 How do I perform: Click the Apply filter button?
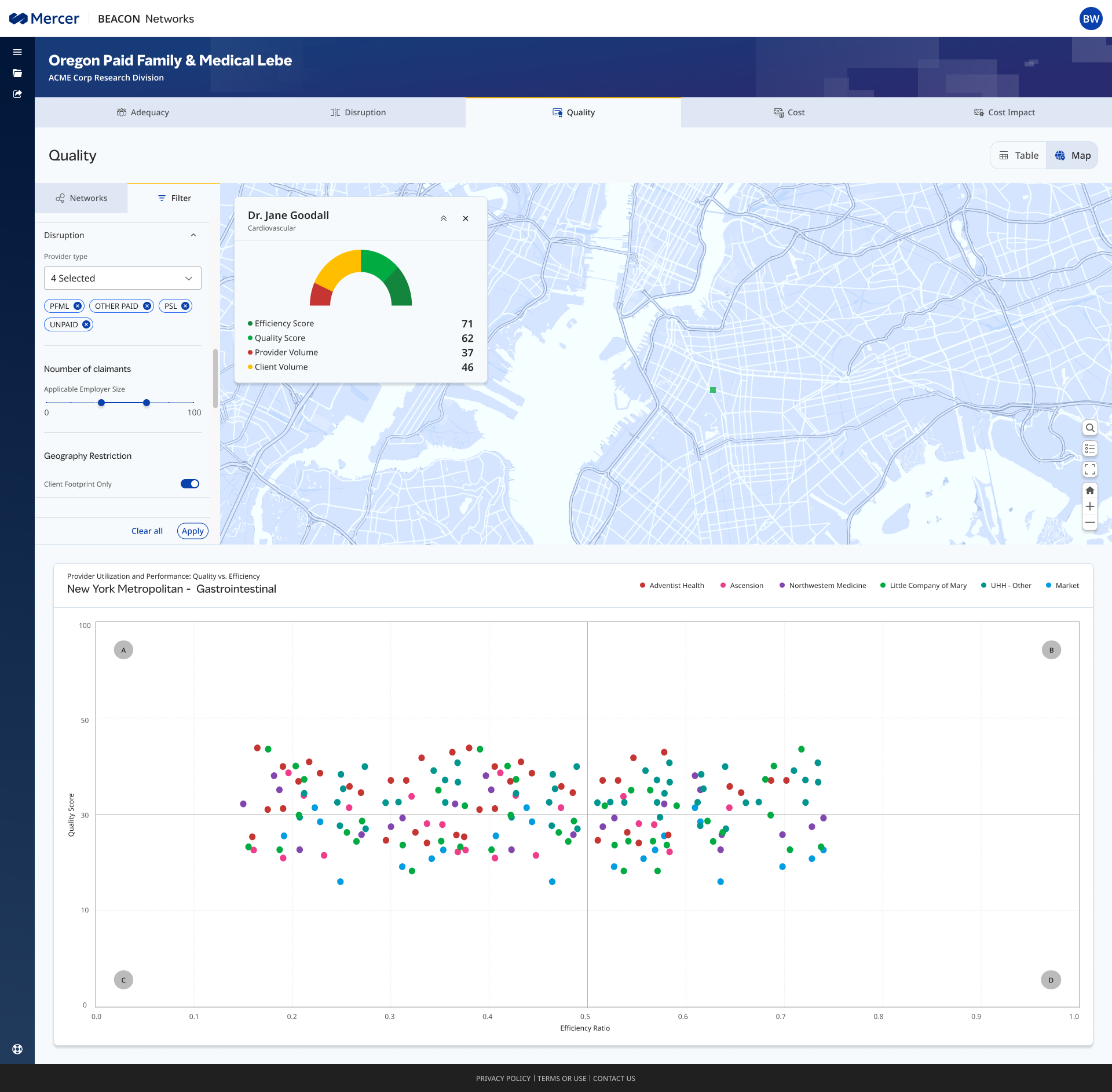pyautogui.click(x=192, y=531)
